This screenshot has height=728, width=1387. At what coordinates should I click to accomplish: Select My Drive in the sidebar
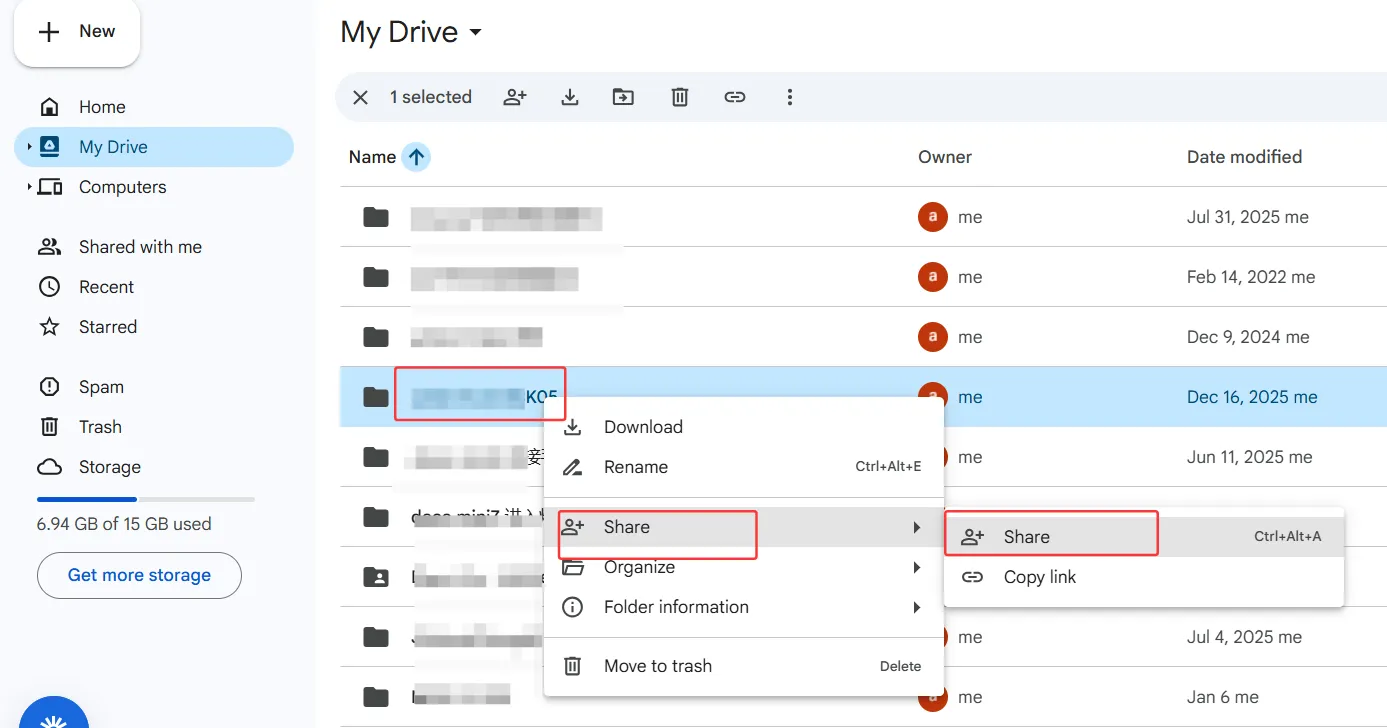(x=154, y=147)
